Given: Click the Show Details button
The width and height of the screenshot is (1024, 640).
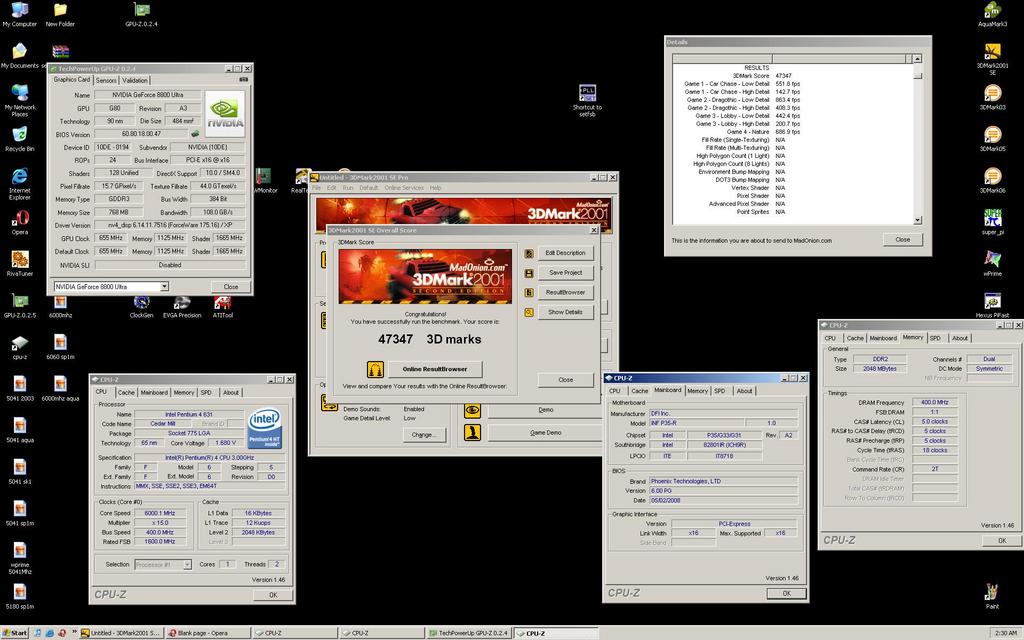Looking at the screenshot, I should click(x=566, y=312).
